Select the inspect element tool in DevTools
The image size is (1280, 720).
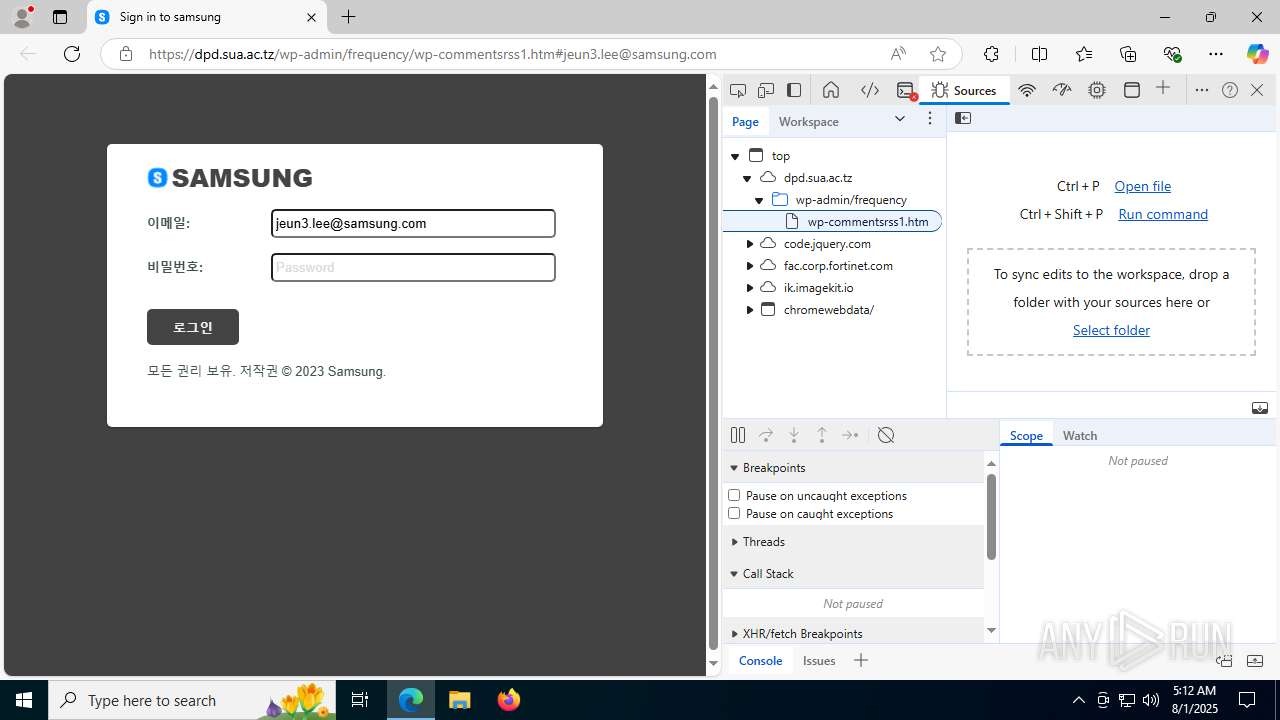click(738, 90)
